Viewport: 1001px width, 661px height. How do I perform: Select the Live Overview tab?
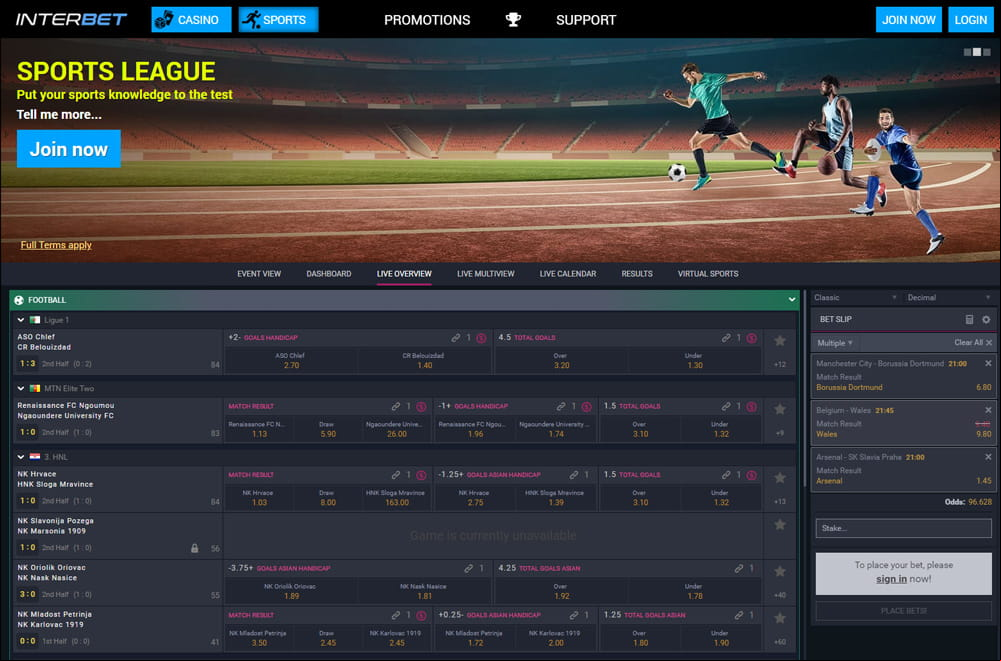tap(404, 274)
